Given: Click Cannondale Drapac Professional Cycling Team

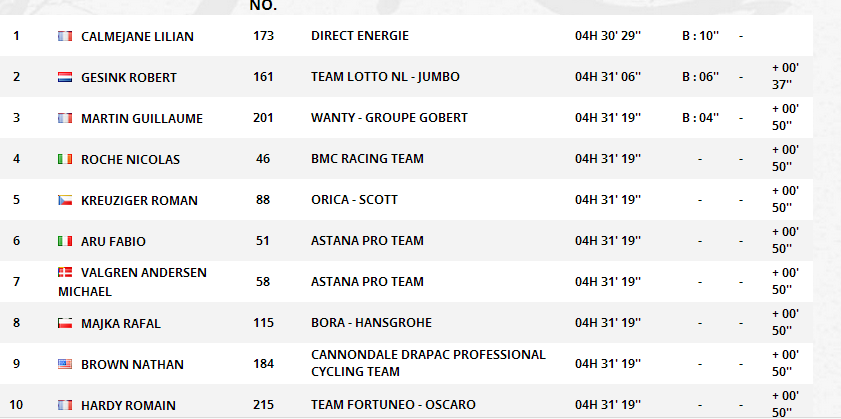Looking at the screenshot, I should pos(428,363).
